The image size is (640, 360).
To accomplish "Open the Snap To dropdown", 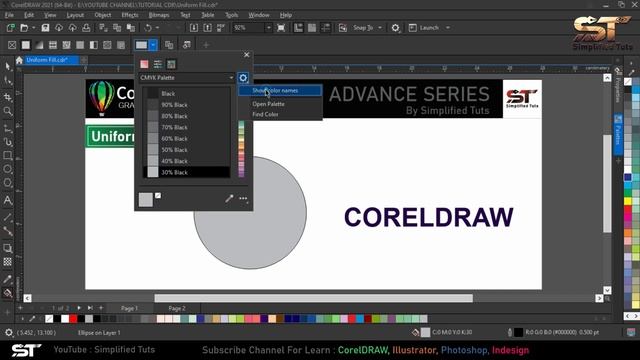I will (380, 28).
